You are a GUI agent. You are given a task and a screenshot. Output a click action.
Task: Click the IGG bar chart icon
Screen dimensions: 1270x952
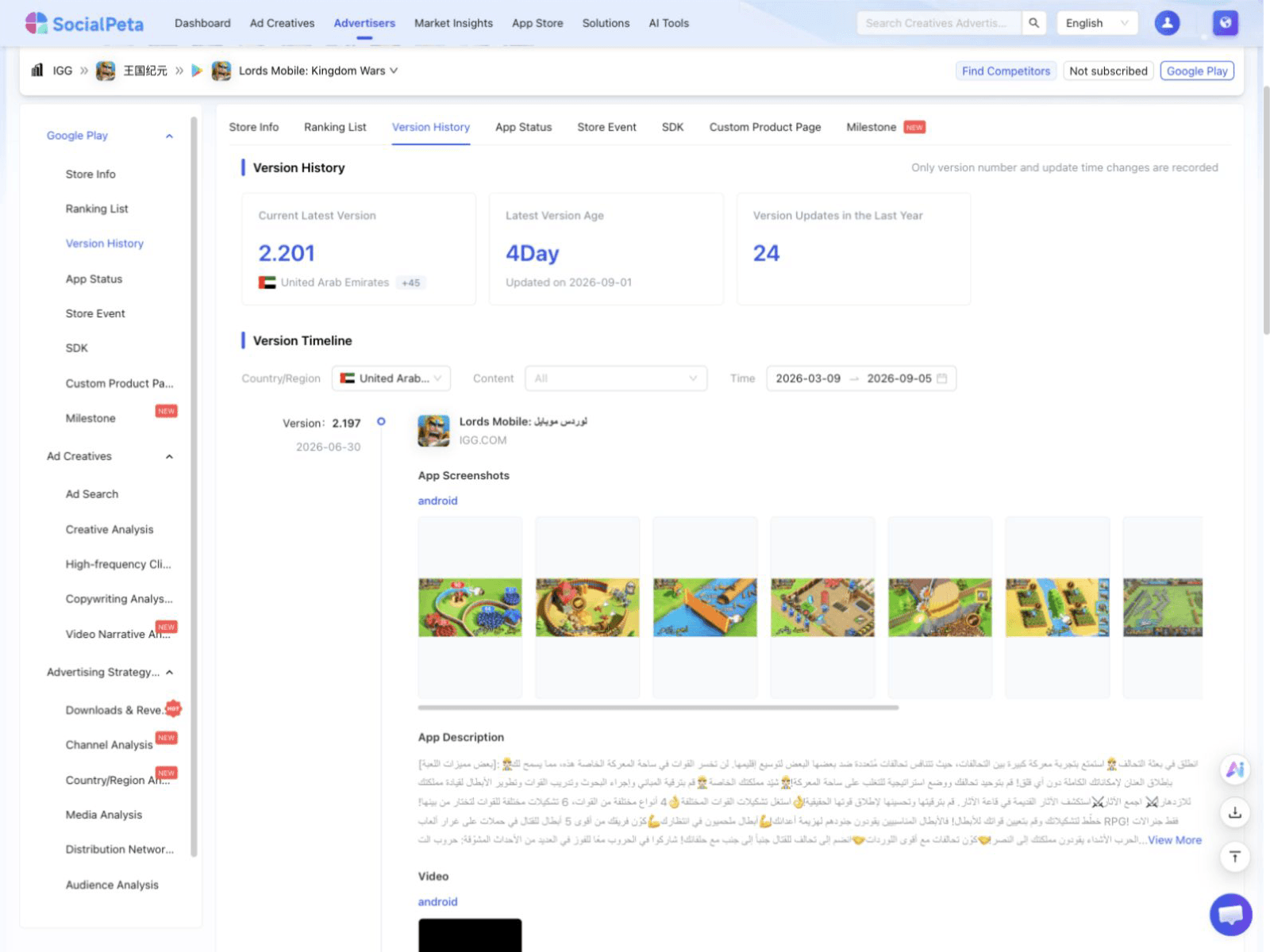coord(37,71)
